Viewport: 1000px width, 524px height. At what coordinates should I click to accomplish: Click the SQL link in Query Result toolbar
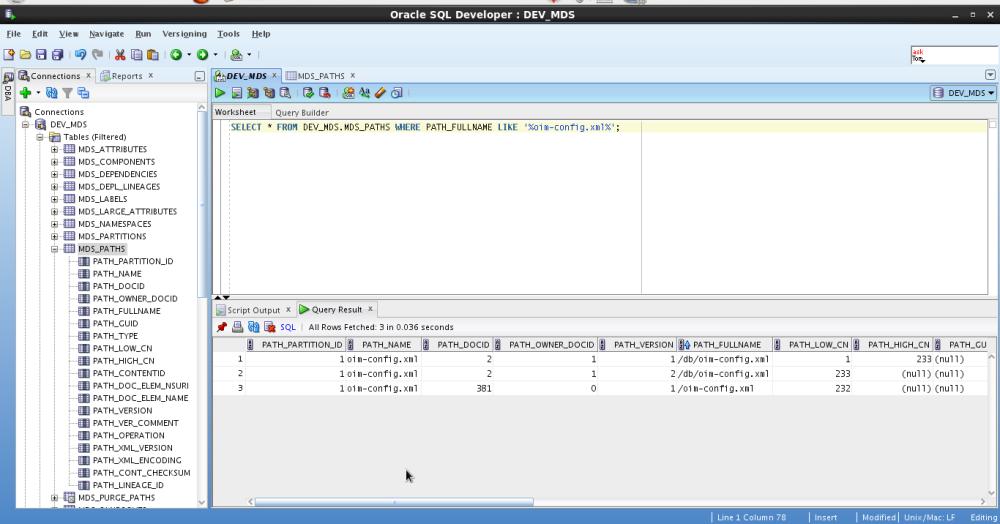coord(287,327)
